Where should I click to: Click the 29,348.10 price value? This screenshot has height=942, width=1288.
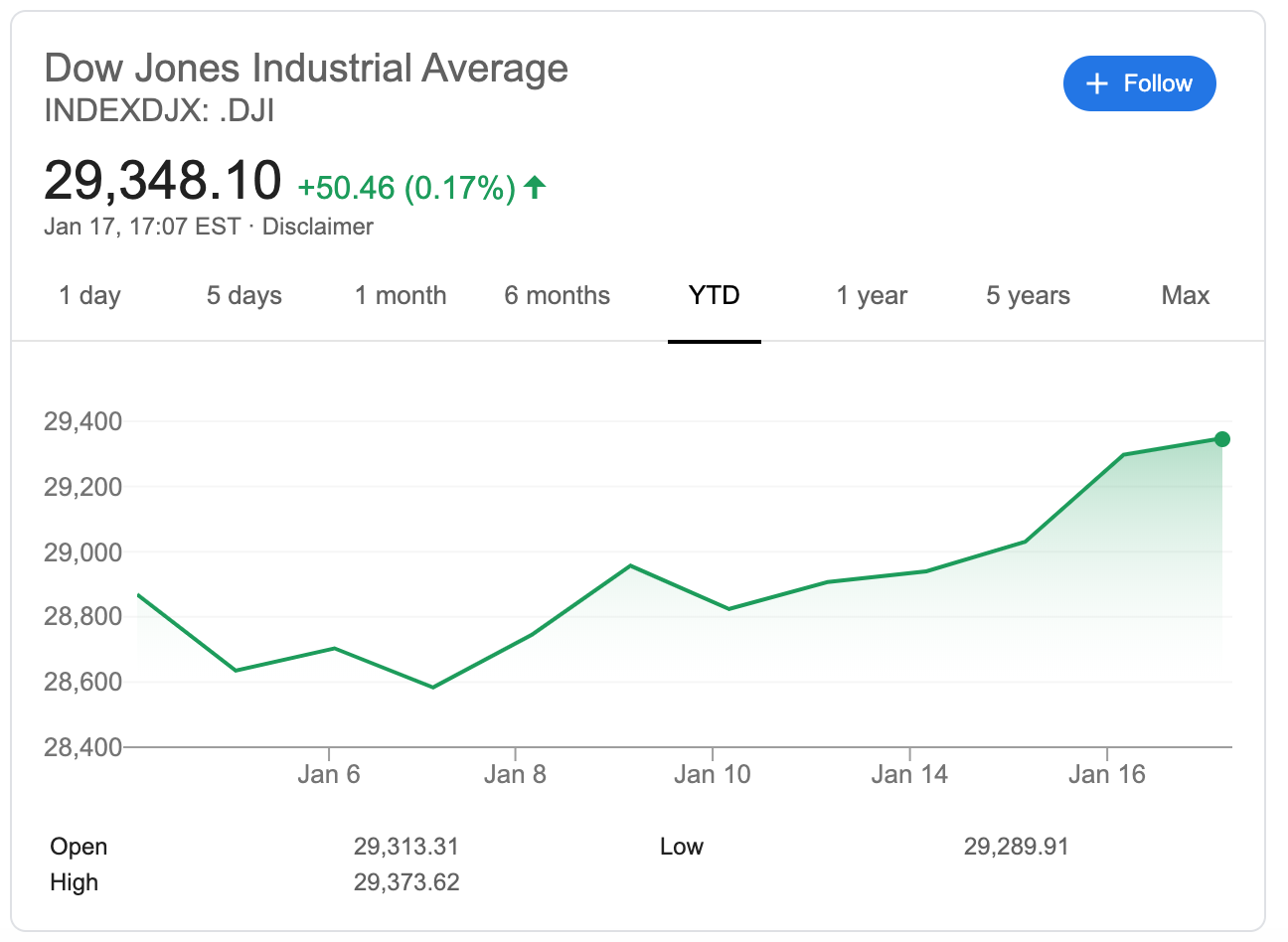click(x=163, y=180)
